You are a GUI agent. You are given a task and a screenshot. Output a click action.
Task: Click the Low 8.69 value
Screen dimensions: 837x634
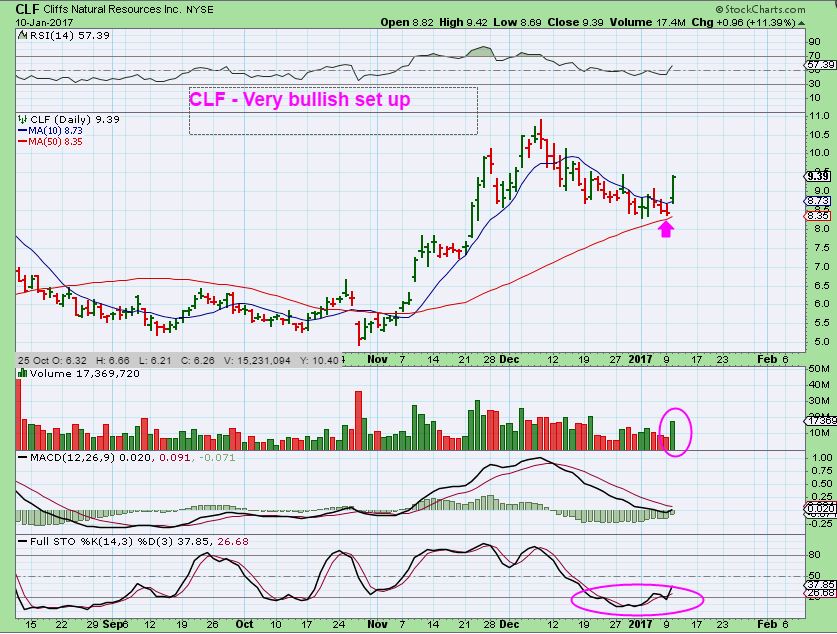[x=517, y=22]
